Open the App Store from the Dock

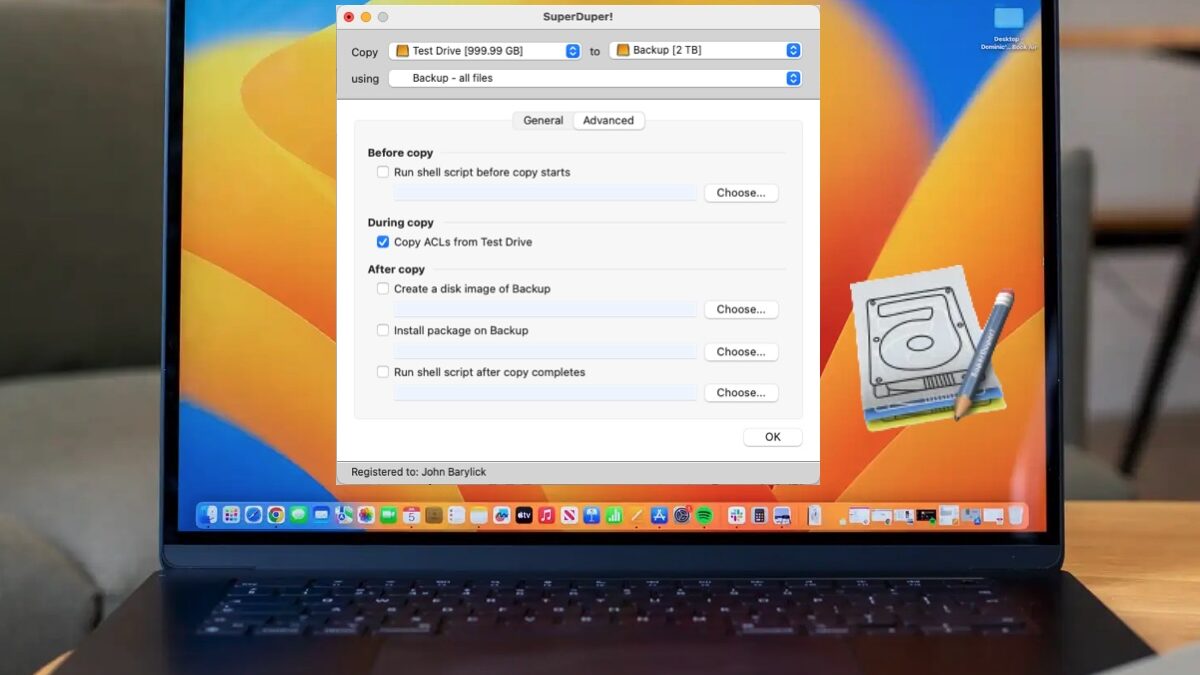click(x=659, y=515)
